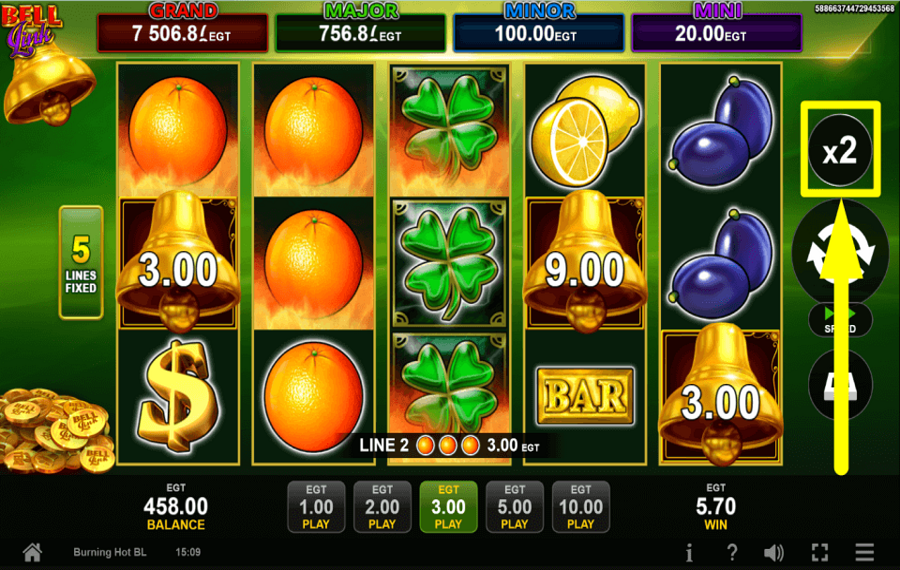Toggle the speed mode button

[x=840, y=320]
